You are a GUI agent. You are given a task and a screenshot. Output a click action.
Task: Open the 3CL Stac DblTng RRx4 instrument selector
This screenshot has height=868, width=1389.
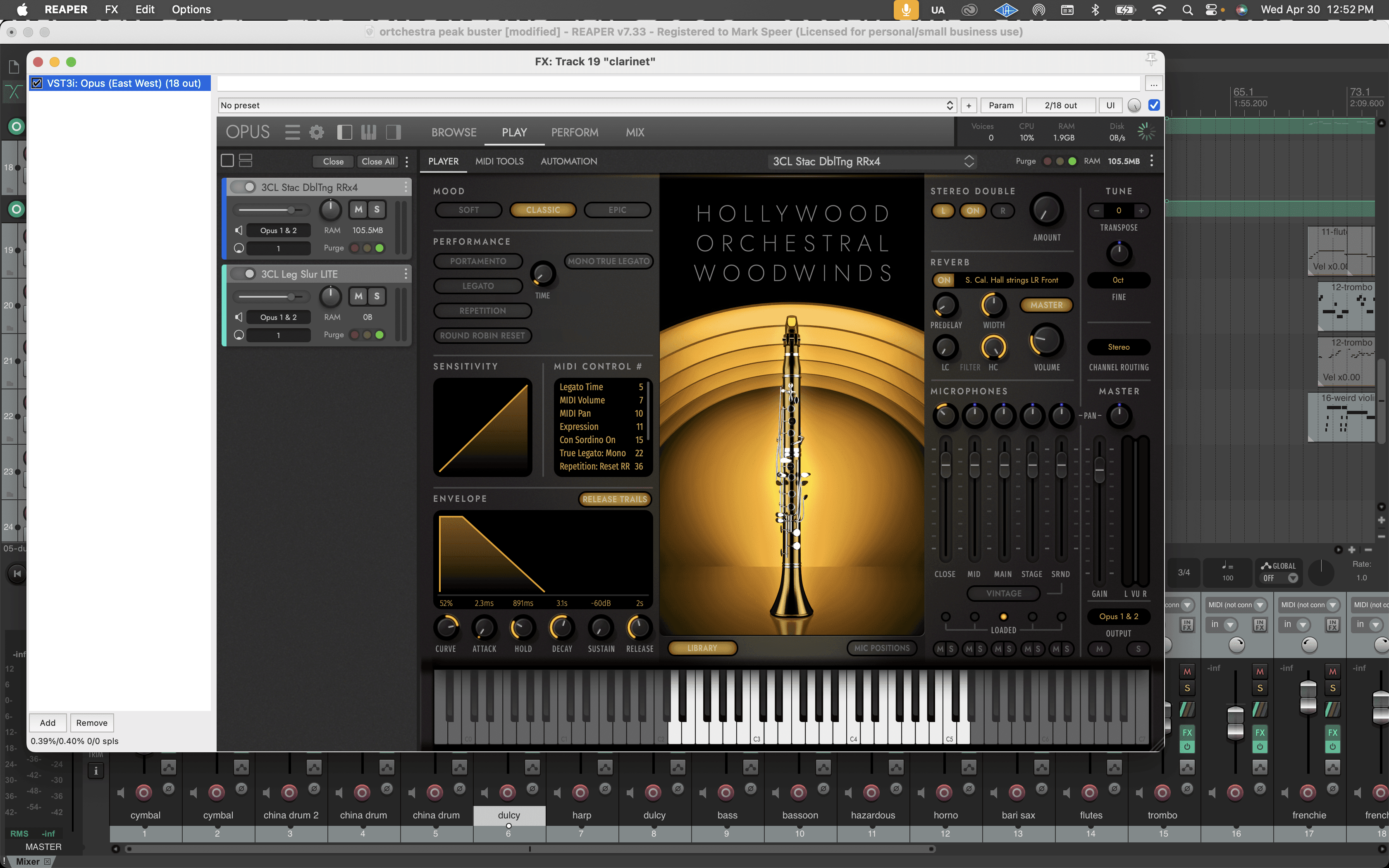(872, 161)
